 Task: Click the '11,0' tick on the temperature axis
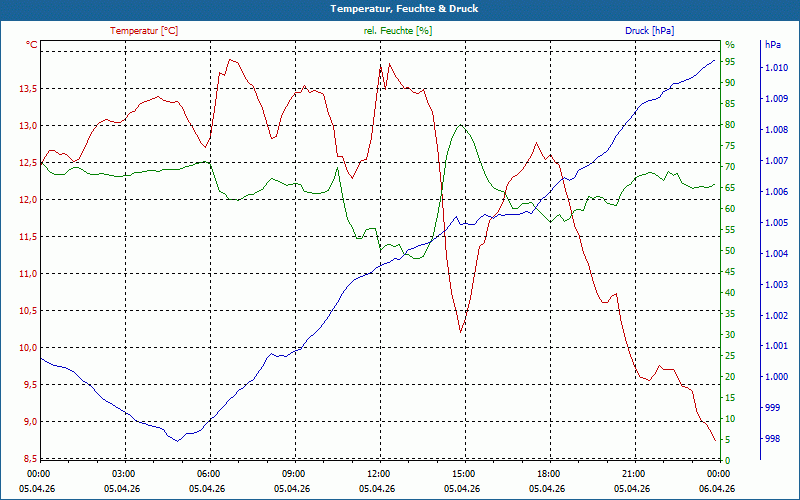[x=28, y=273]
